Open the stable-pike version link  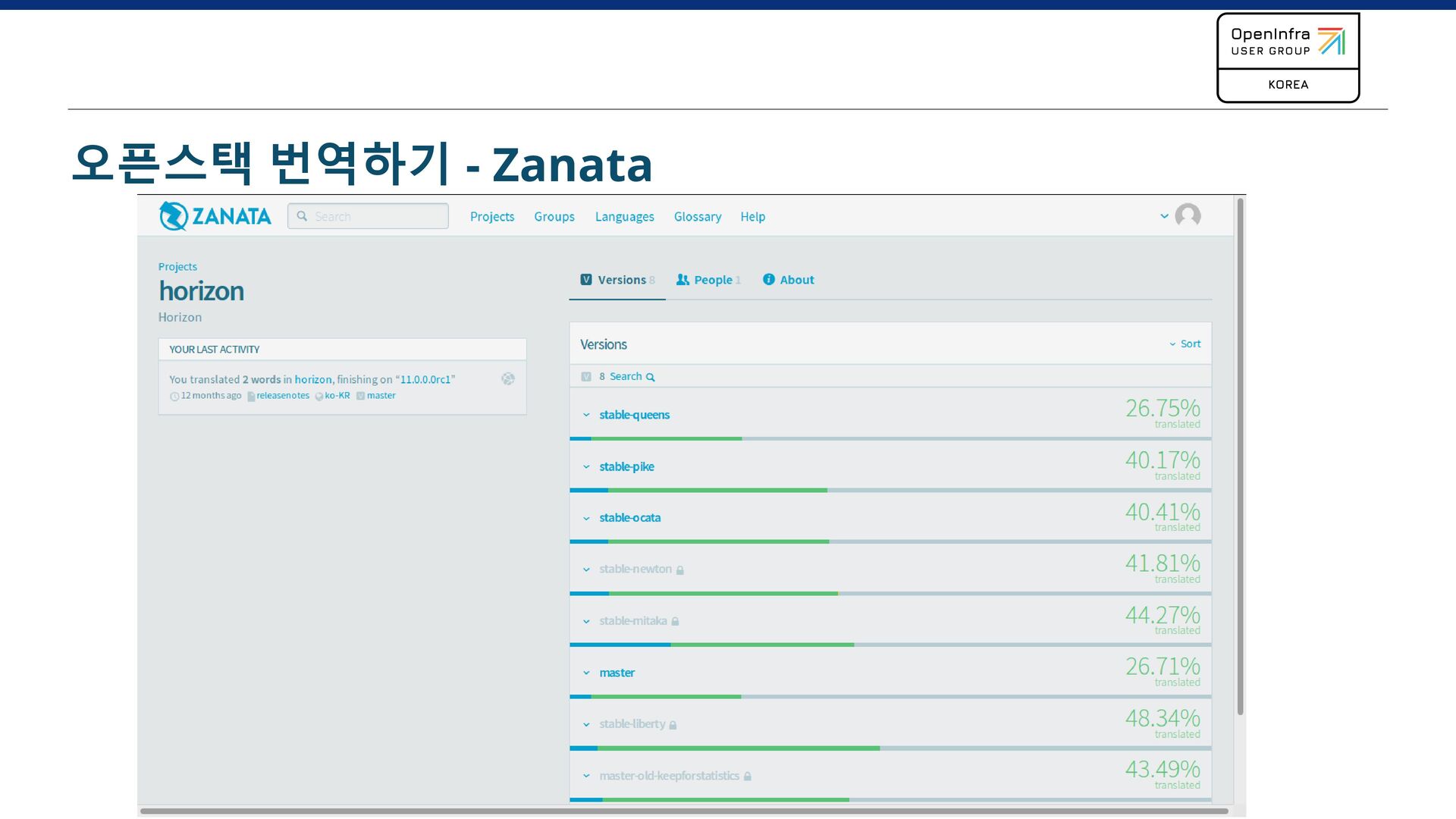click(x=626, y=466)
